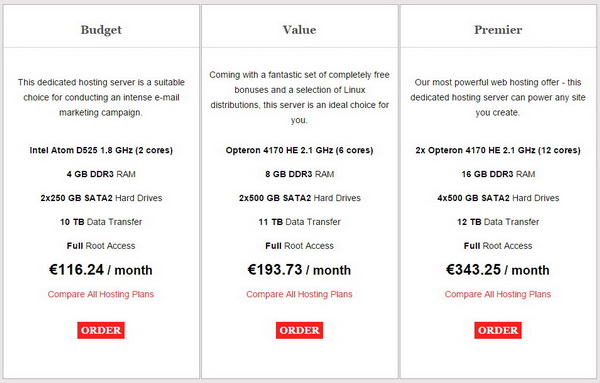Click Opteron 4170 HE 6 cores spec
This screenshot has width=600, height=383.
(x=299, y=150)
